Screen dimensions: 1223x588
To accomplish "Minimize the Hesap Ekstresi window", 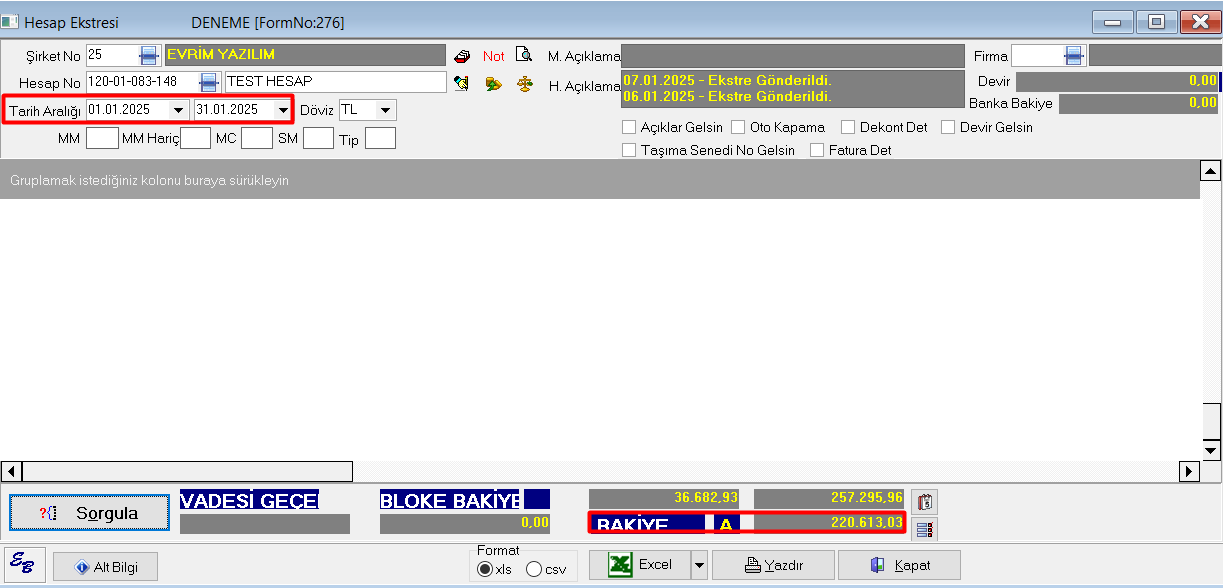I will tap(1112, 21).
